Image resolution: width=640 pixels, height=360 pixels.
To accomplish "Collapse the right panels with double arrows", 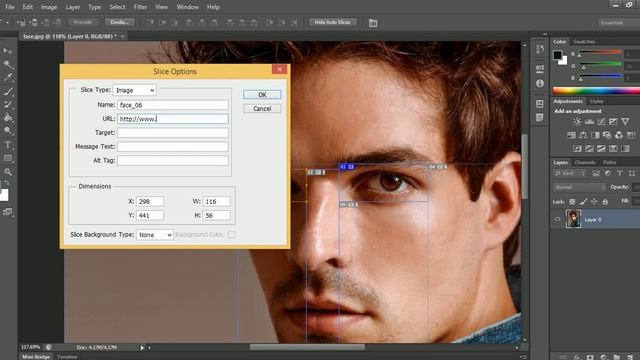I will [x=545, y=34].
